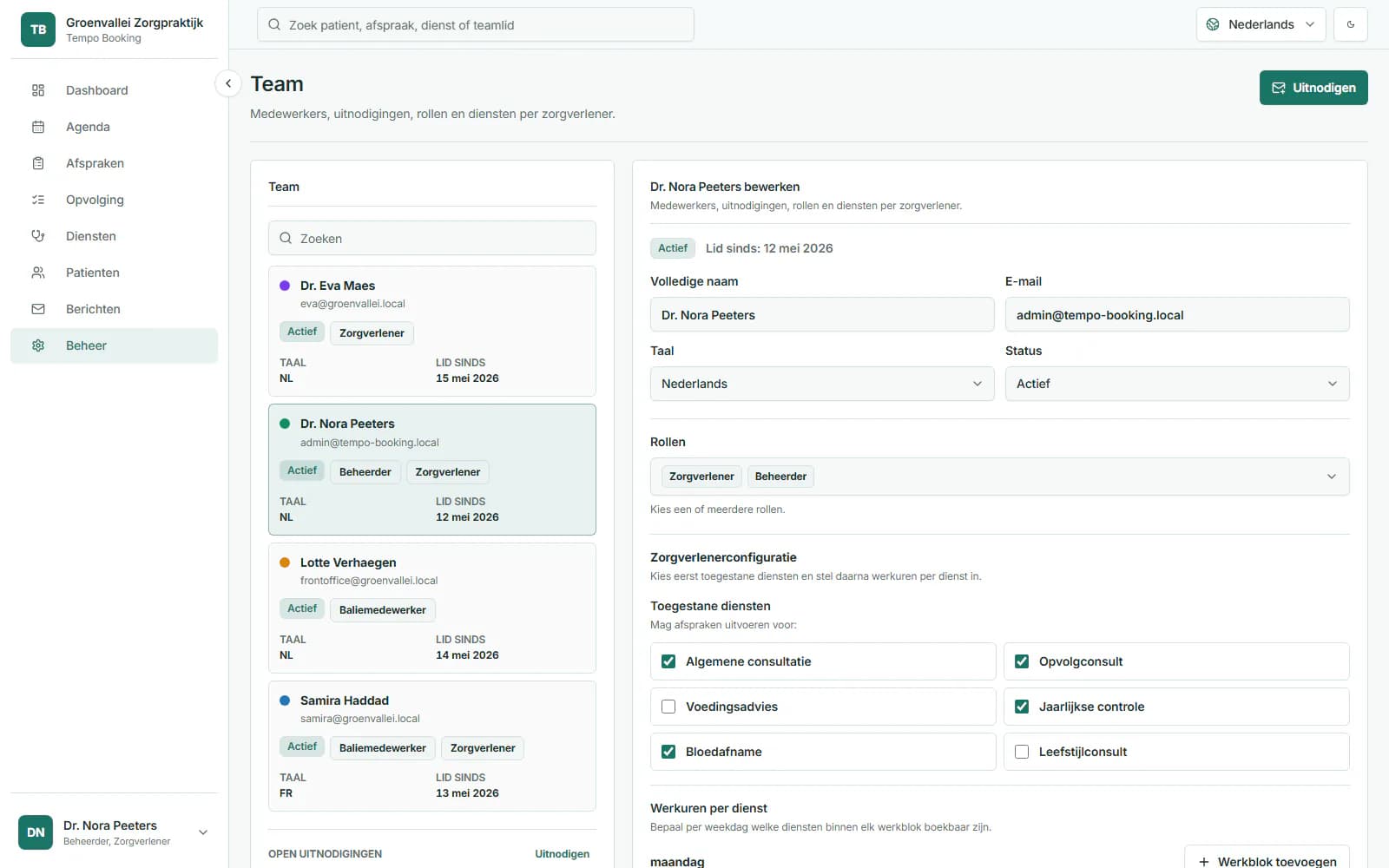Select Patienten in the sidebar

pos(114,273)
